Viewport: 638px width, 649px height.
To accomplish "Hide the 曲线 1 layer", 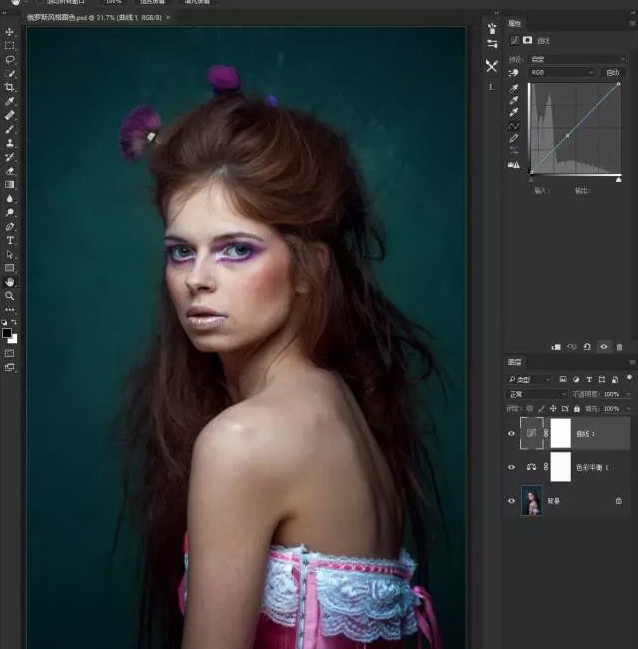I will click(512, 433).
